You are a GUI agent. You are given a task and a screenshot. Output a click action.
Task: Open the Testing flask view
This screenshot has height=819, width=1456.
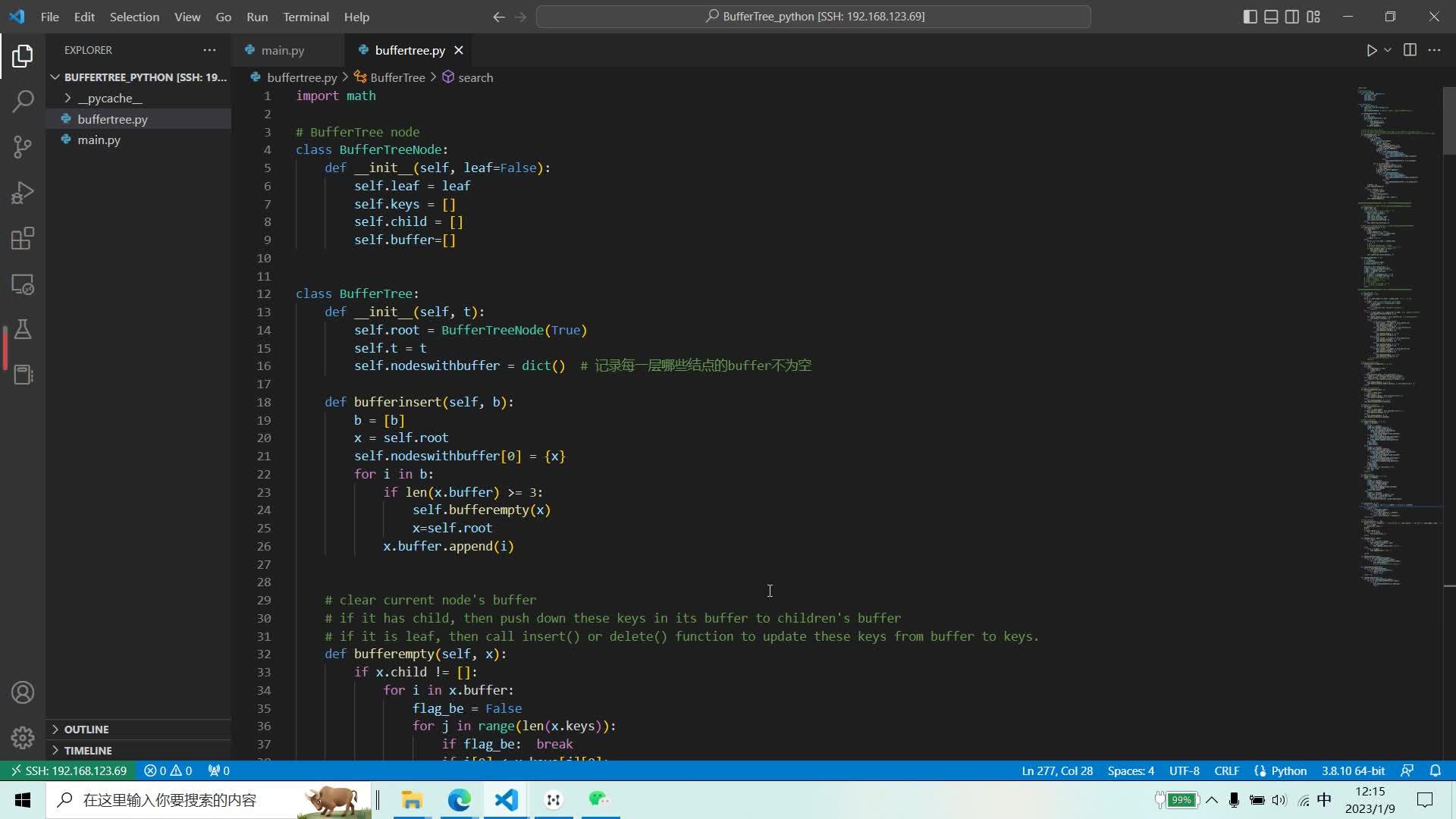(23, 330)
